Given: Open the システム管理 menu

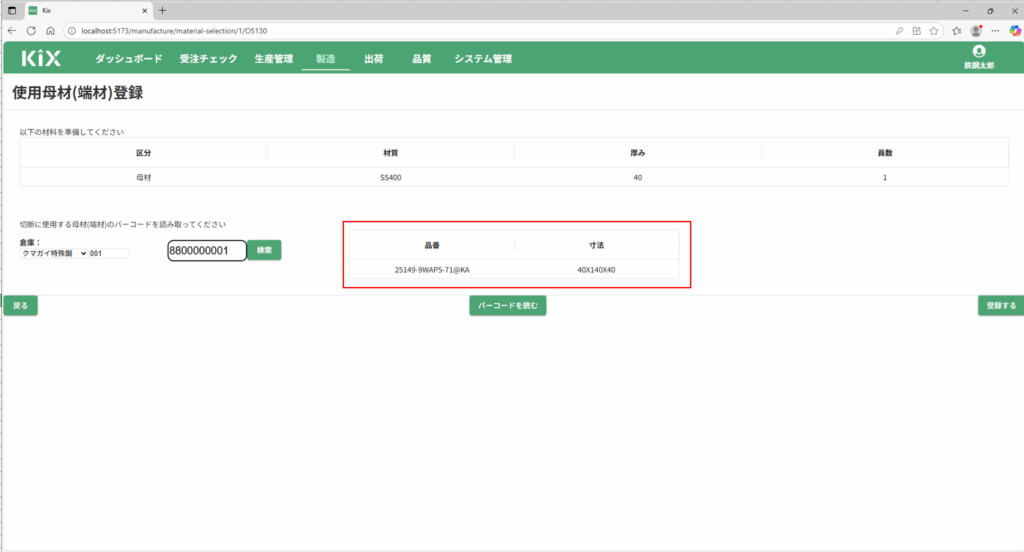Looking at the screenshot, I should [482, 59].
